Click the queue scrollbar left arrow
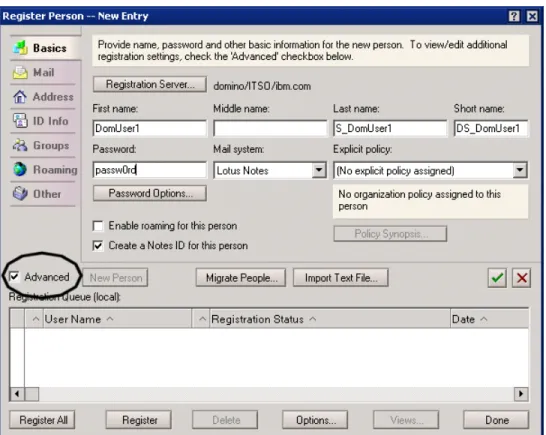The width and height of the screenshot is (546, 435). (17, 394)
